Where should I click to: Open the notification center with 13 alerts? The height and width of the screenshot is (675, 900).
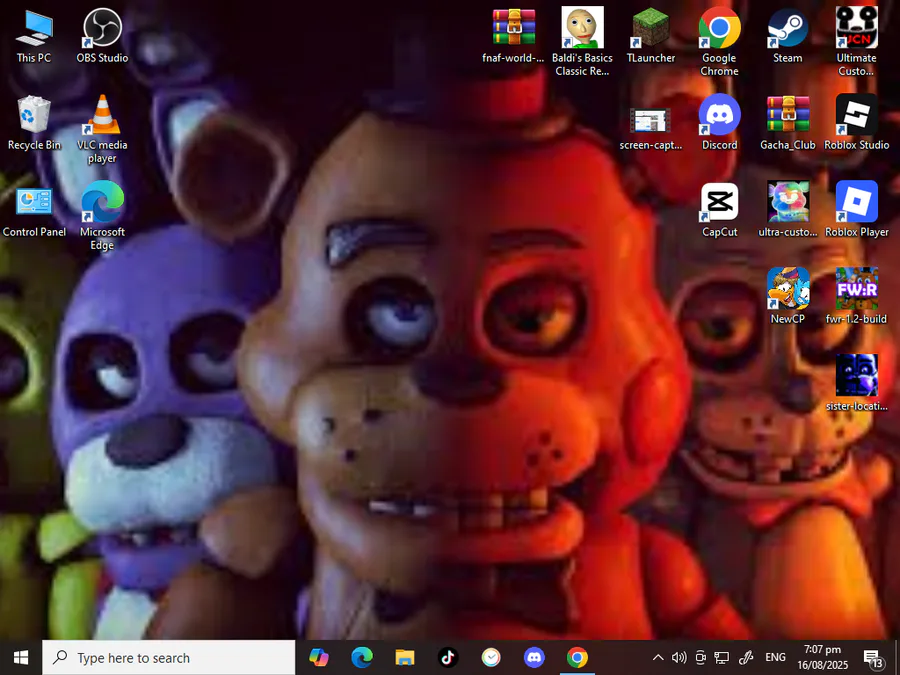tap(874, 659)
